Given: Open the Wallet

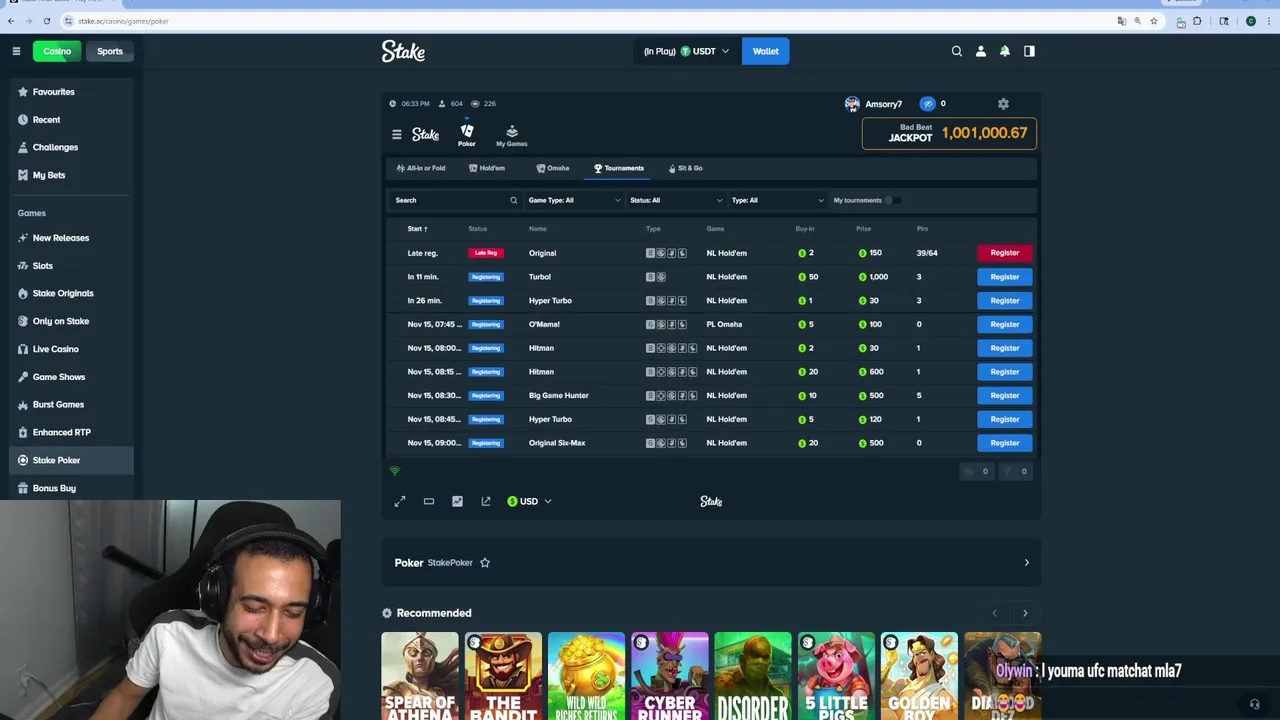Looking at the screenshot, I should [x=766, y=51].
